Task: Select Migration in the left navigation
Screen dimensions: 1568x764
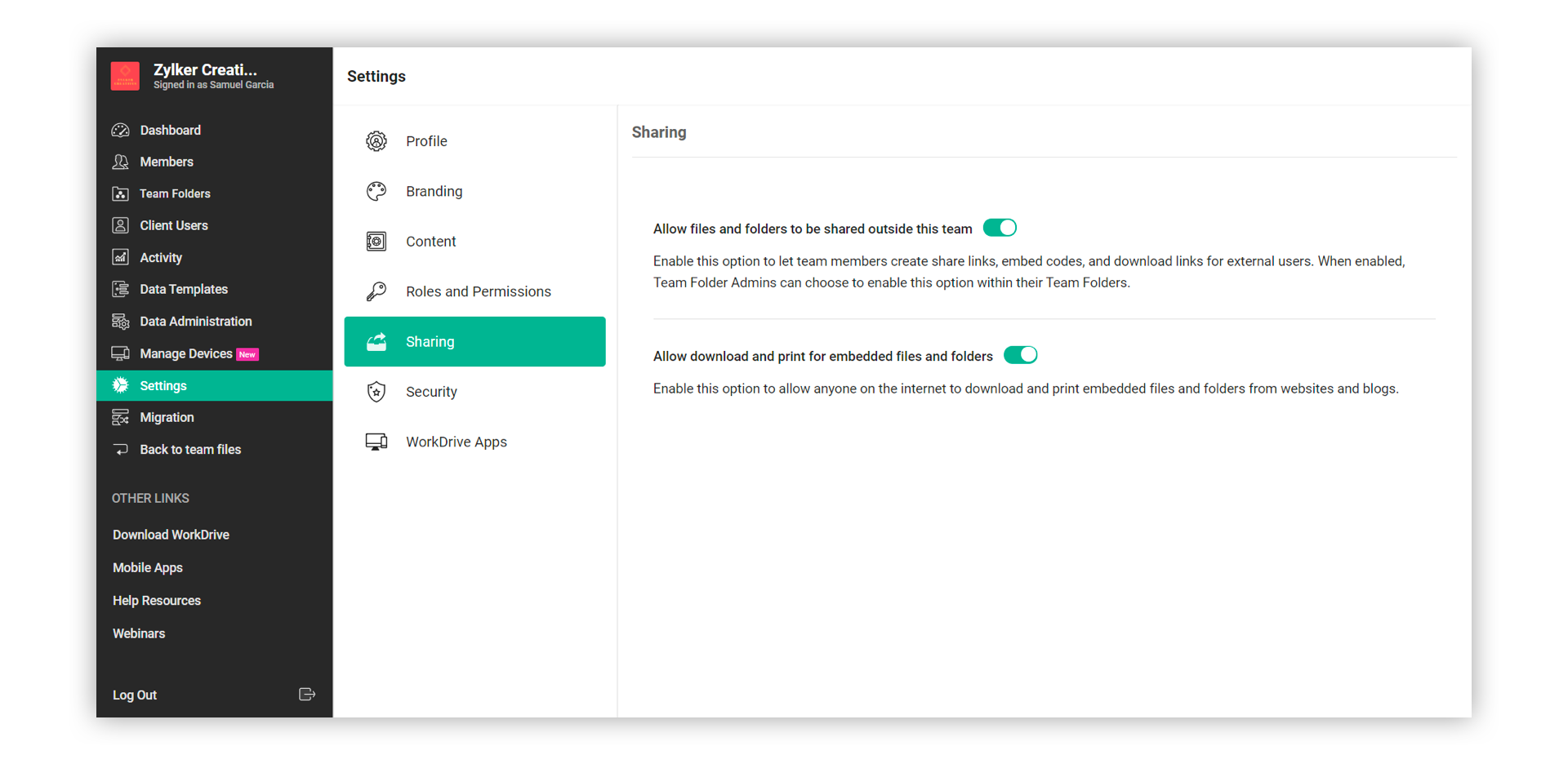Action: [x=167, y=418]
